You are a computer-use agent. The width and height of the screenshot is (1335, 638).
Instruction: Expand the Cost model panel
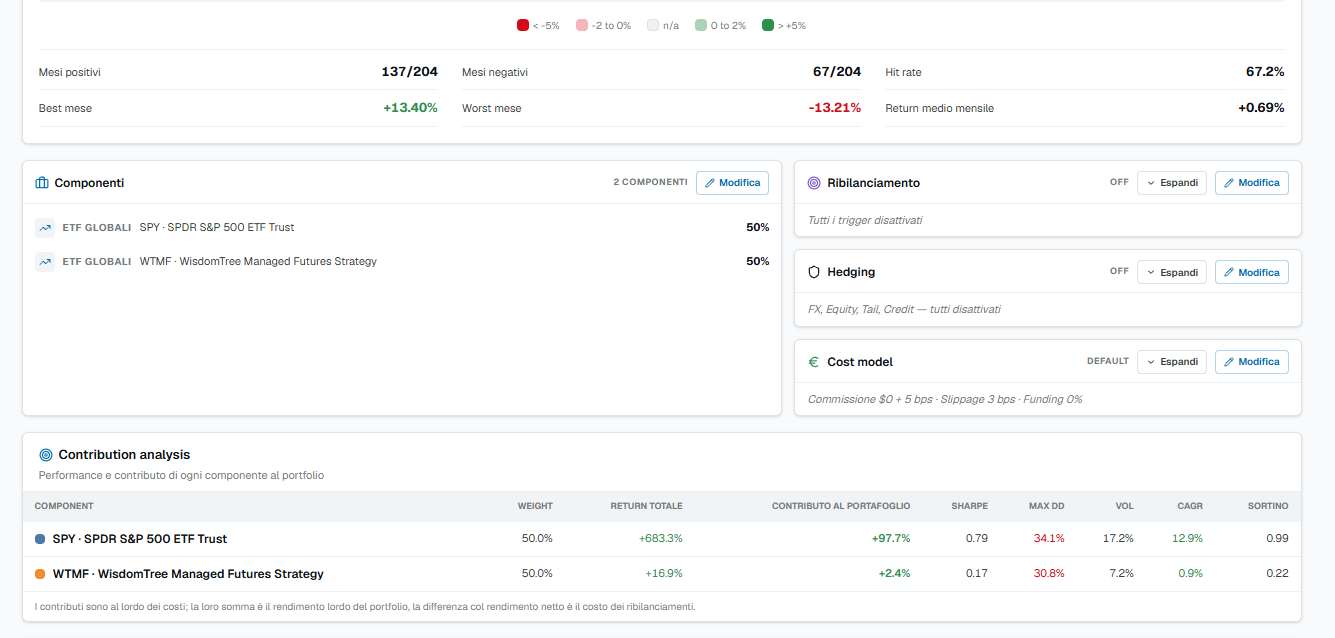(x=1172, y=362)
